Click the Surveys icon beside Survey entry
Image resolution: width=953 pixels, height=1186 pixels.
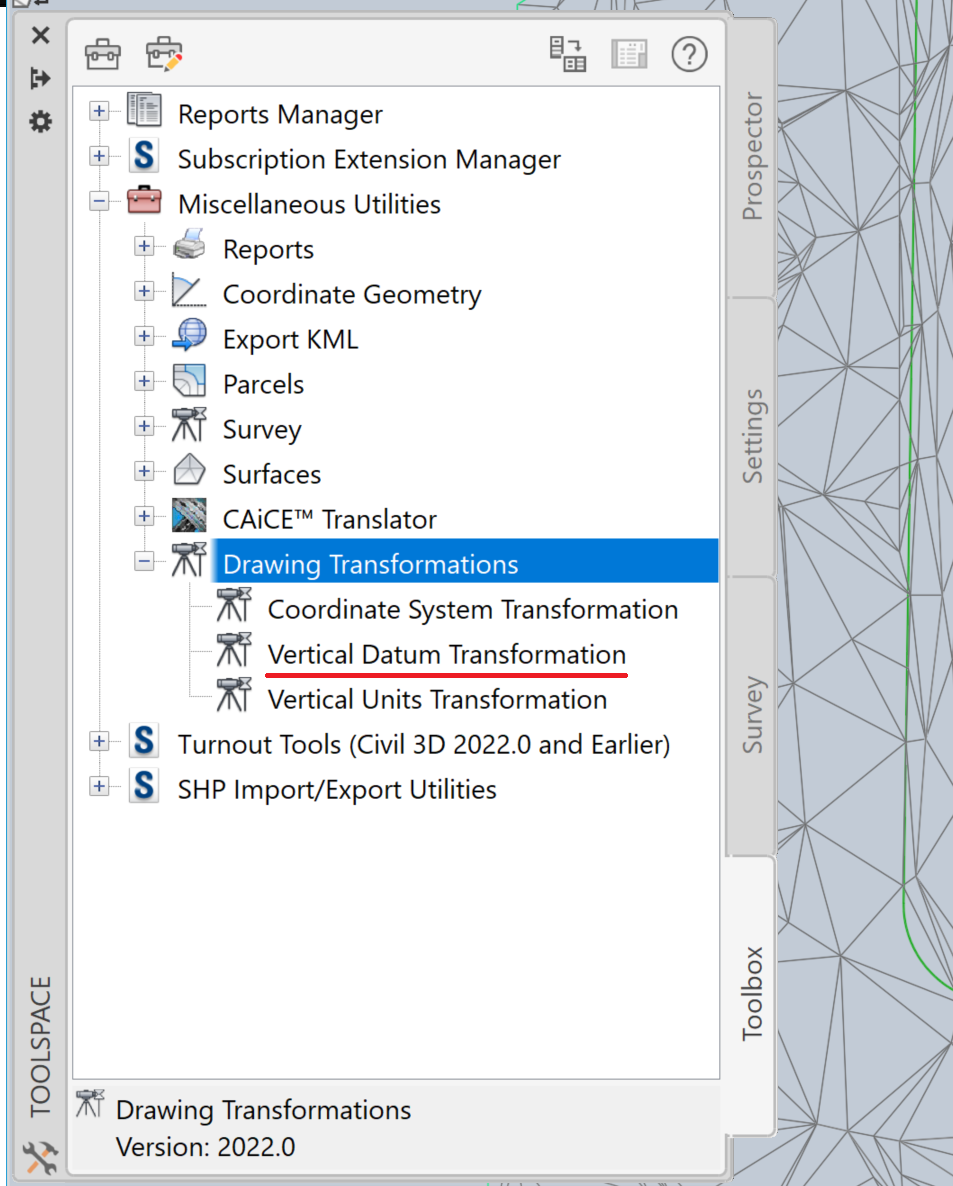point(188,426)
